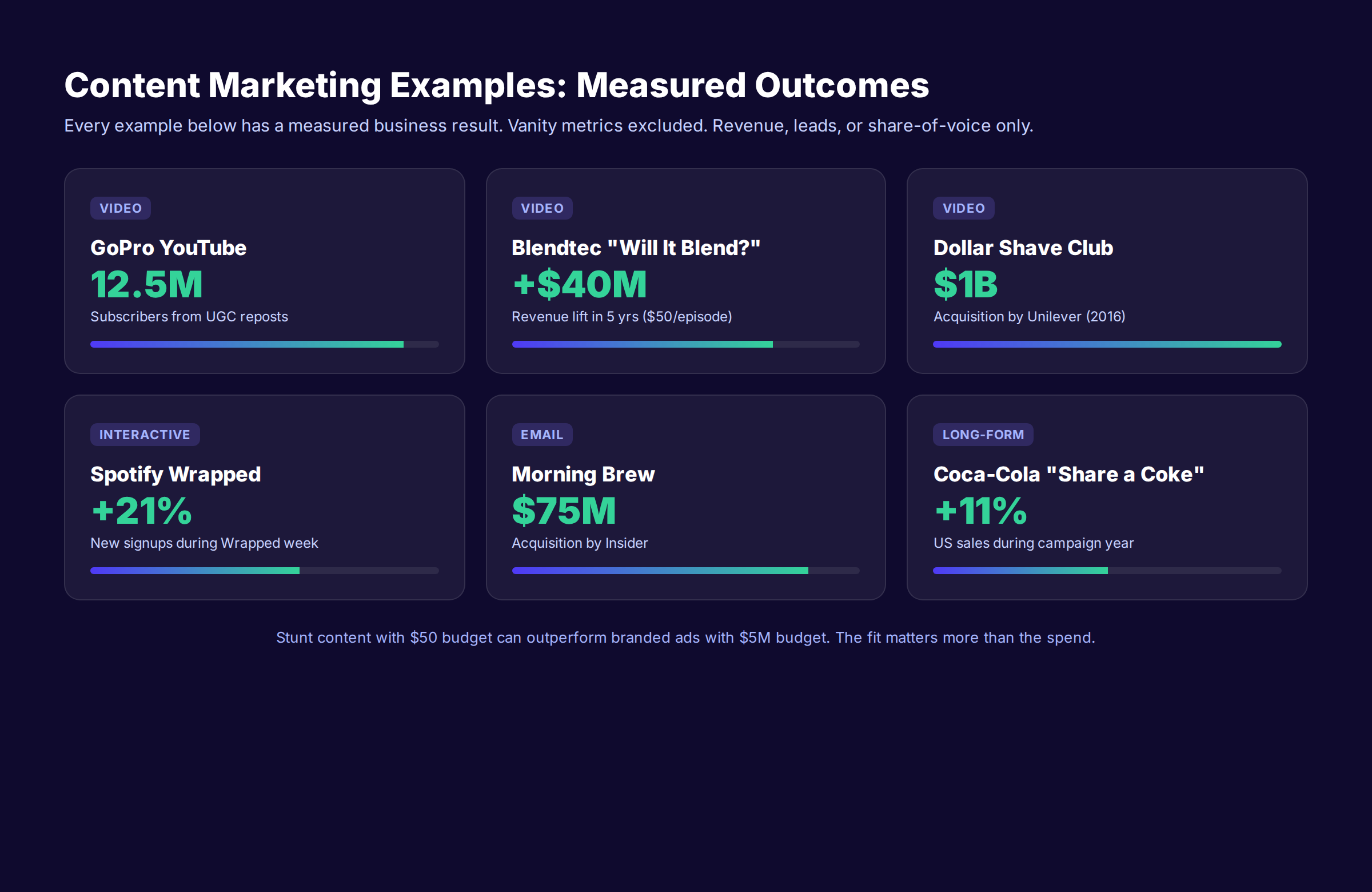Image resolution: width=1372 pixels, height=892 pixels.
Task: Click the GoPro YouTube progress bar
Action: (265, 344)
